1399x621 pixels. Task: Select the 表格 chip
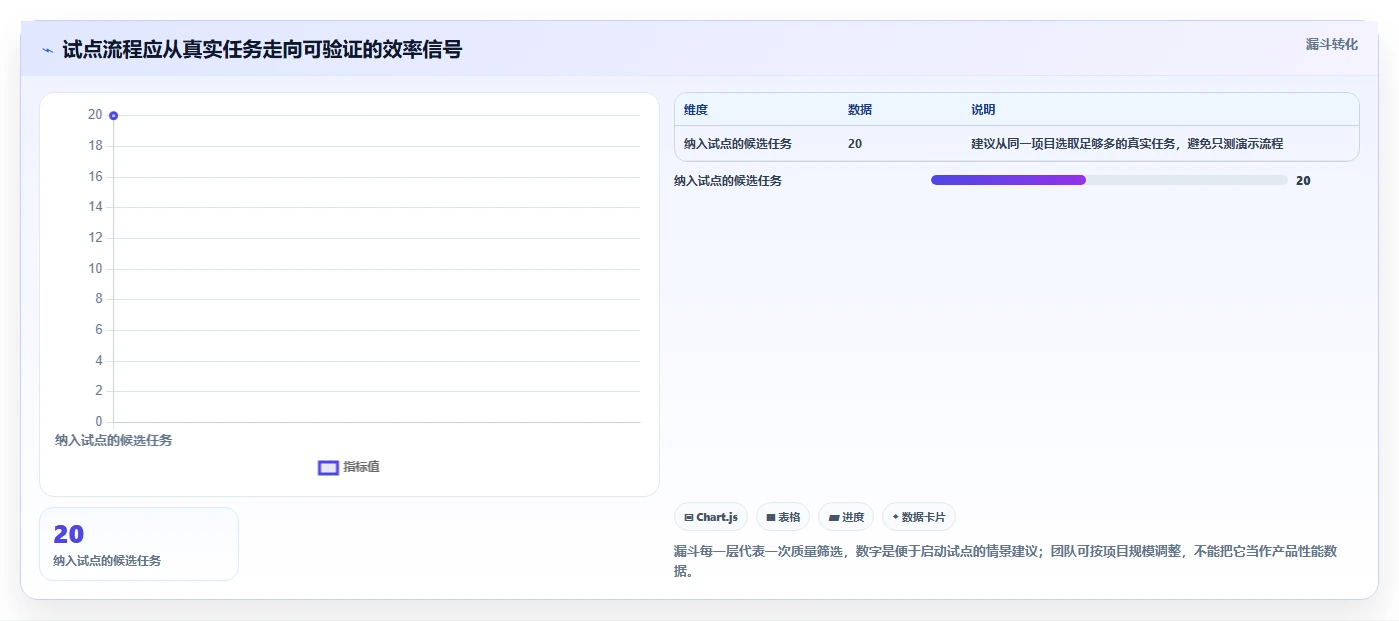tap(783, 517)
